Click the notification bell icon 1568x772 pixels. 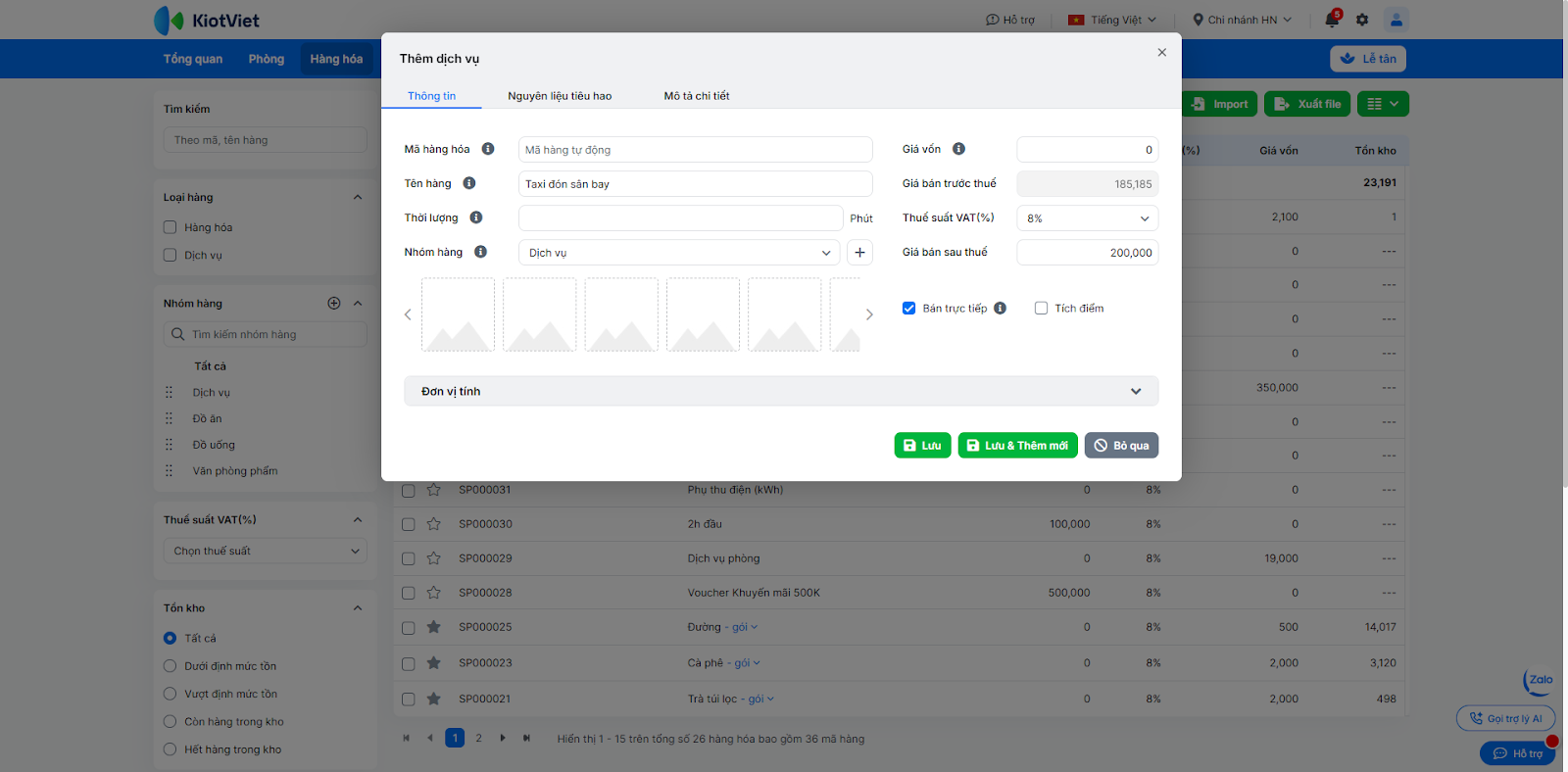(x=1332, y=20)
